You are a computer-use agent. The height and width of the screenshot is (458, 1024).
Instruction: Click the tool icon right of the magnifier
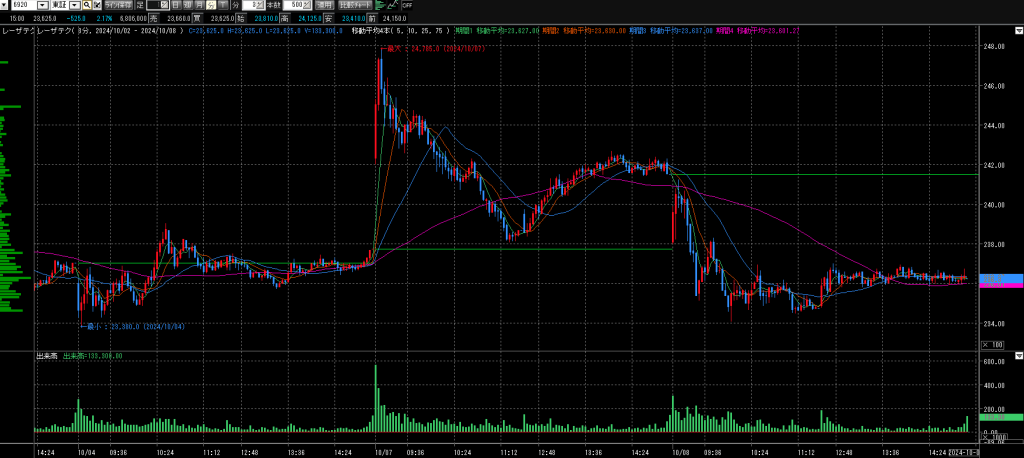(96, 5)
